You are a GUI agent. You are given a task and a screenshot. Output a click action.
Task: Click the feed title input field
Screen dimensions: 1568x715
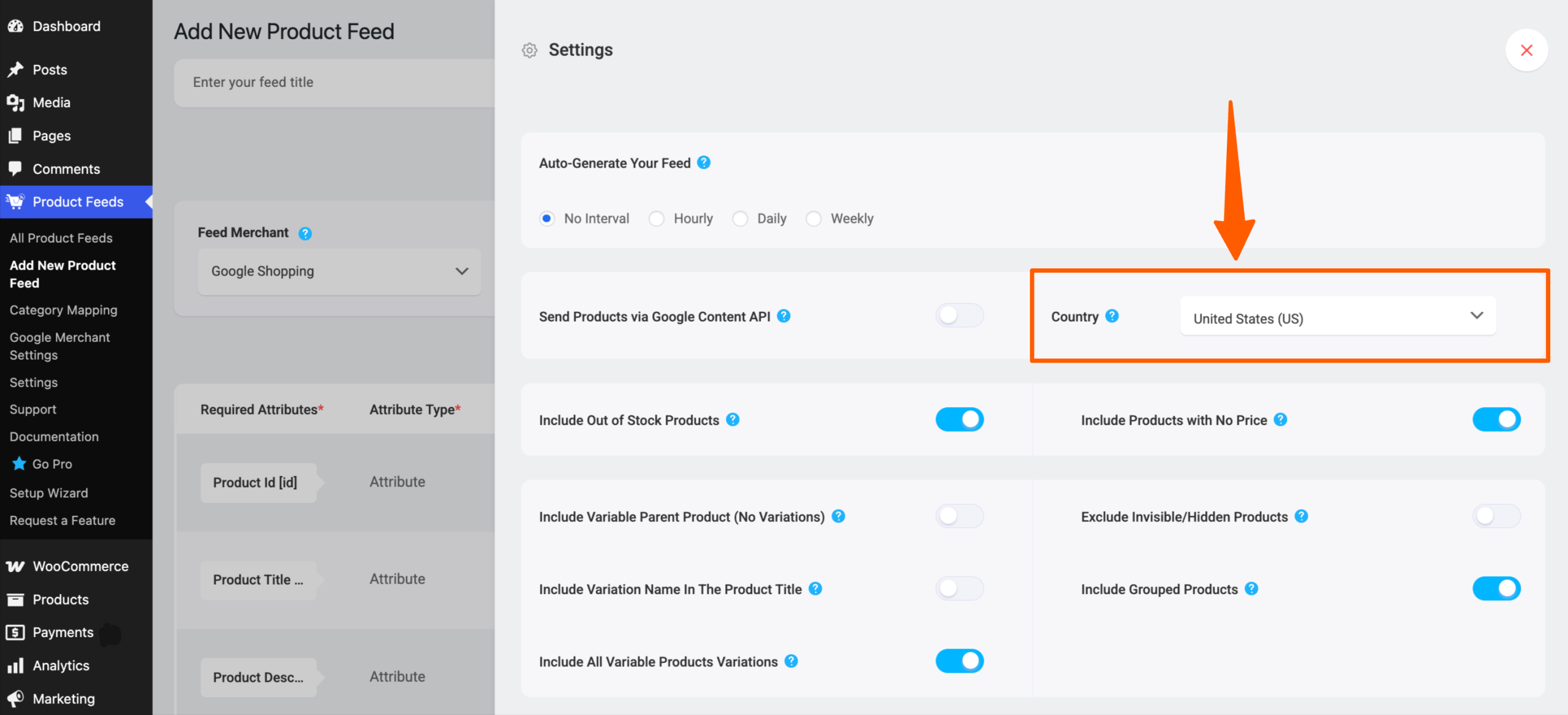click(x=334, y=82)
